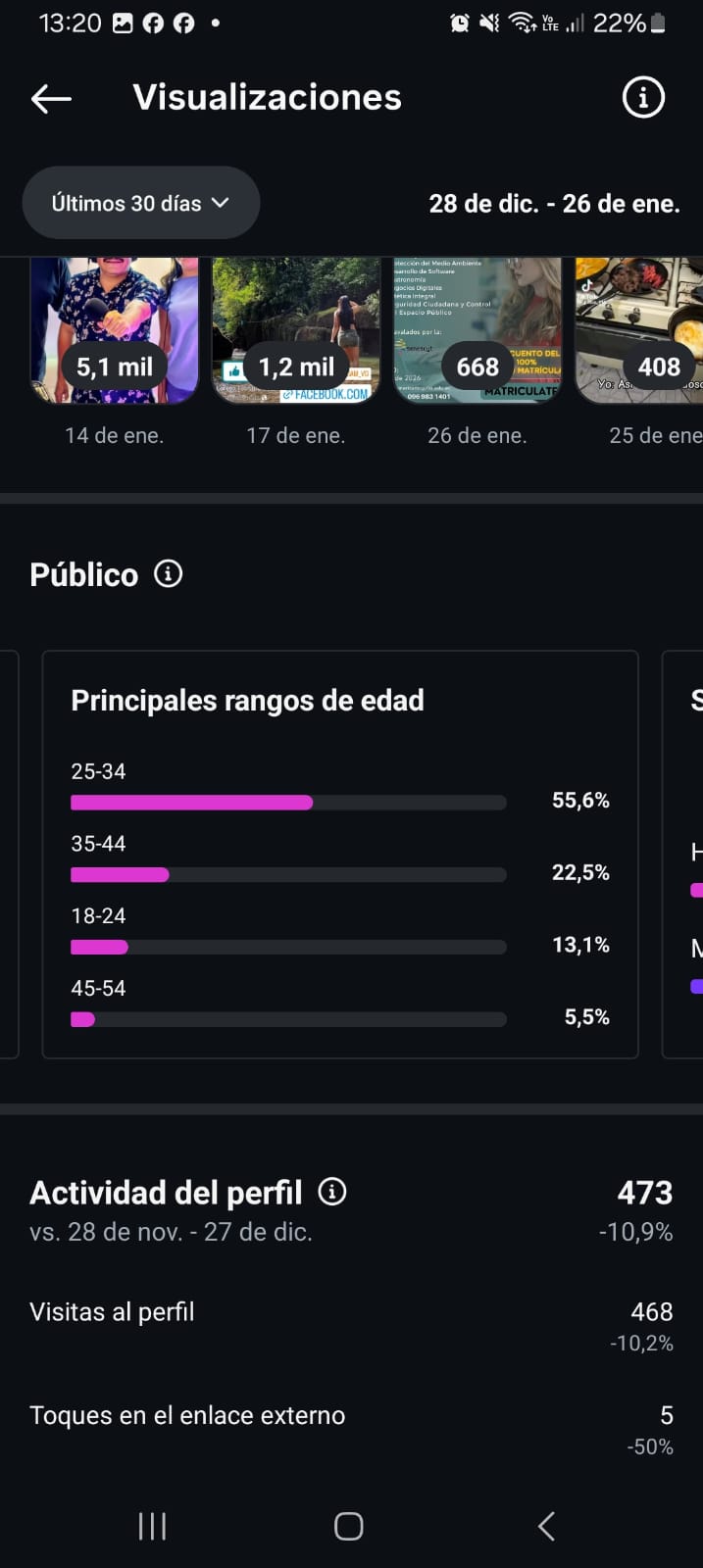This screenshot has width=703, height=1568.
Task: Open the 1,2 mil views post thumbnail
Action: click(x=296, y=331)
